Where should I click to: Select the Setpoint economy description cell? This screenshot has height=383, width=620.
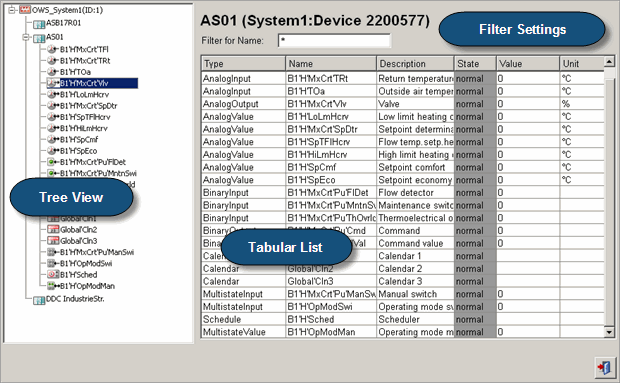pyautogui.click(x=415, y=180)
